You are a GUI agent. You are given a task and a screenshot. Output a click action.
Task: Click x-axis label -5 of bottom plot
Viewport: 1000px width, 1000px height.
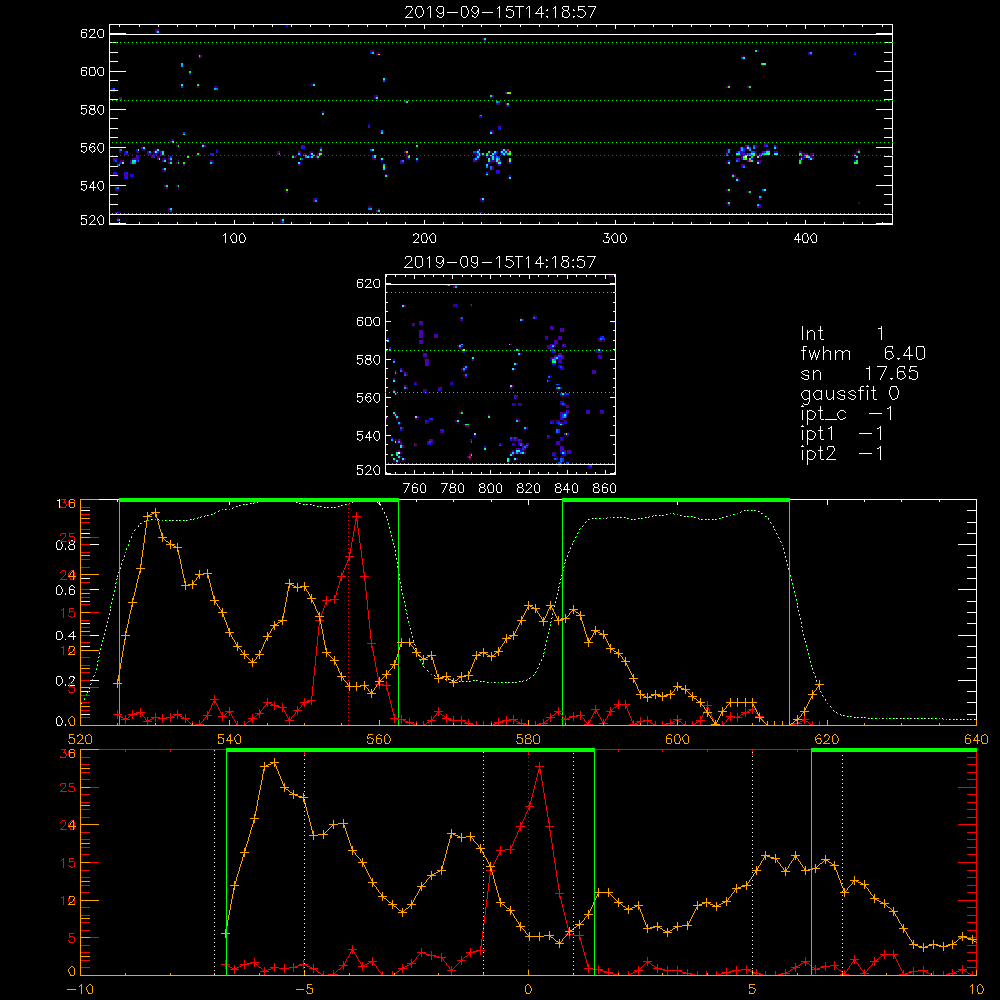304,990
